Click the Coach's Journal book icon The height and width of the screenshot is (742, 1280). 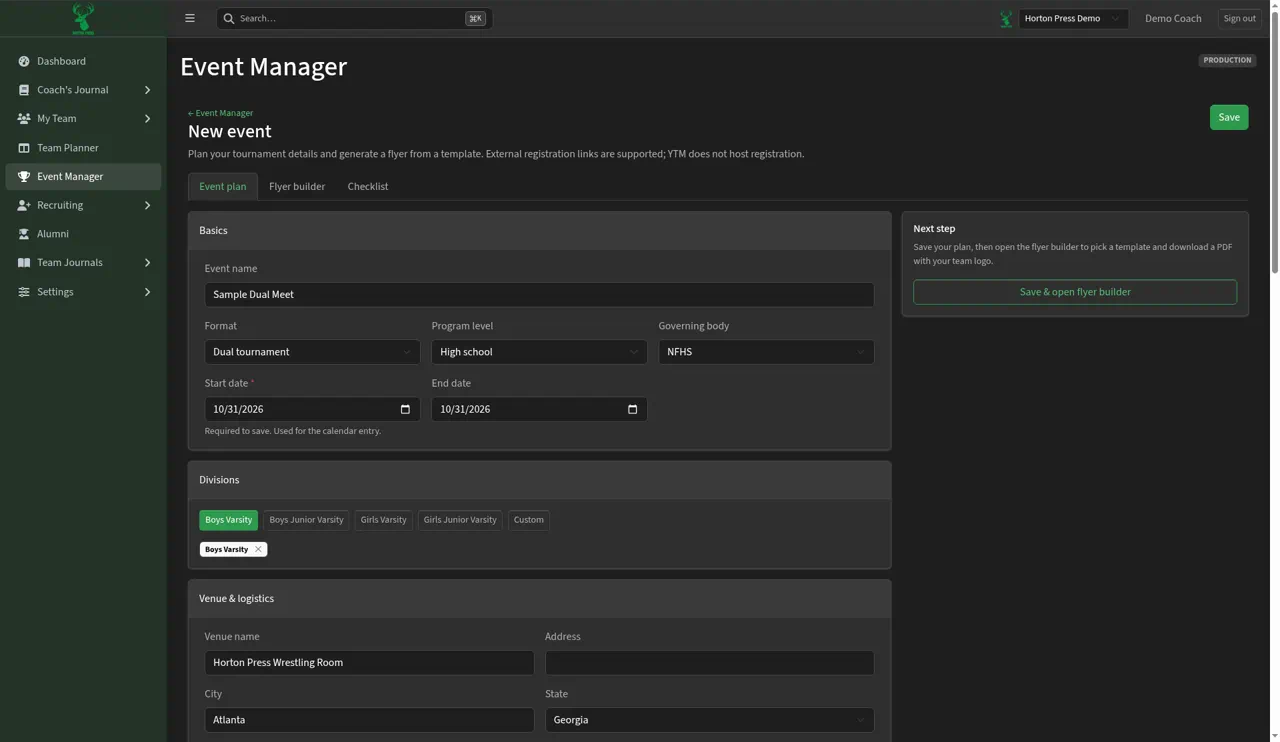(x=24, y=90)
